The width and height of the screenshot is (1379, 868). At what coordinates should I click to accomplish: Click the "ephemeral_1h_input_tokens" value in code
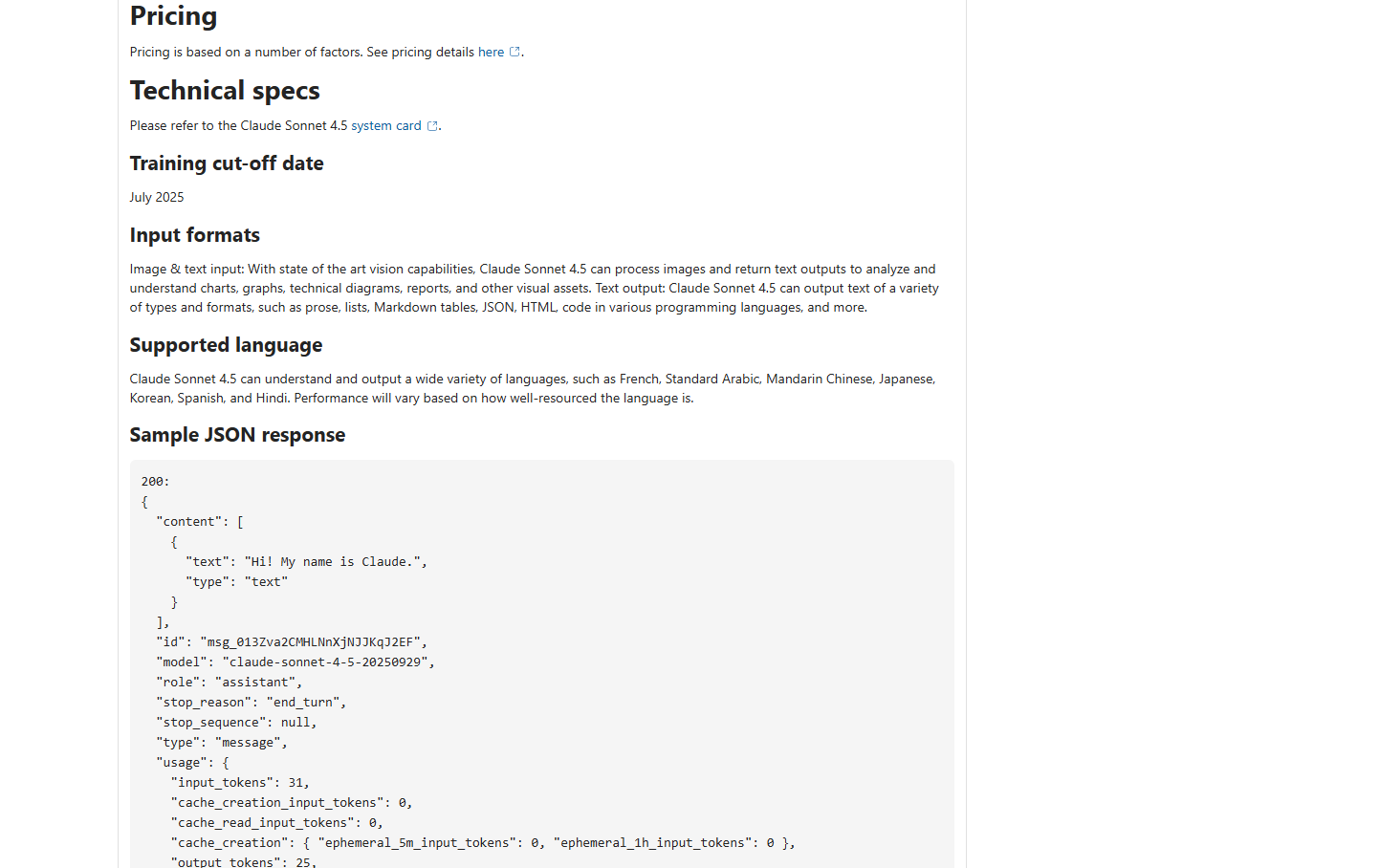(x=770, y=843)
